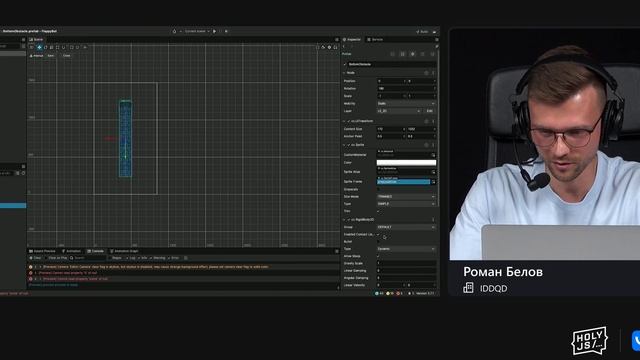Open the Current Scene preview dropdown
This screenshot has height=360, width=640.
point(197,31)
